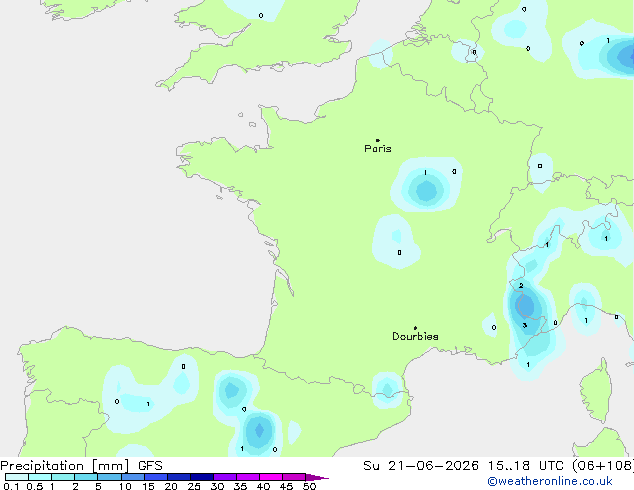Screen dimensions: 634x490
Task: Pick the palest legend swatch between 0.1 and 0.5
Action: pyautogui.click(x=17, y=477)
